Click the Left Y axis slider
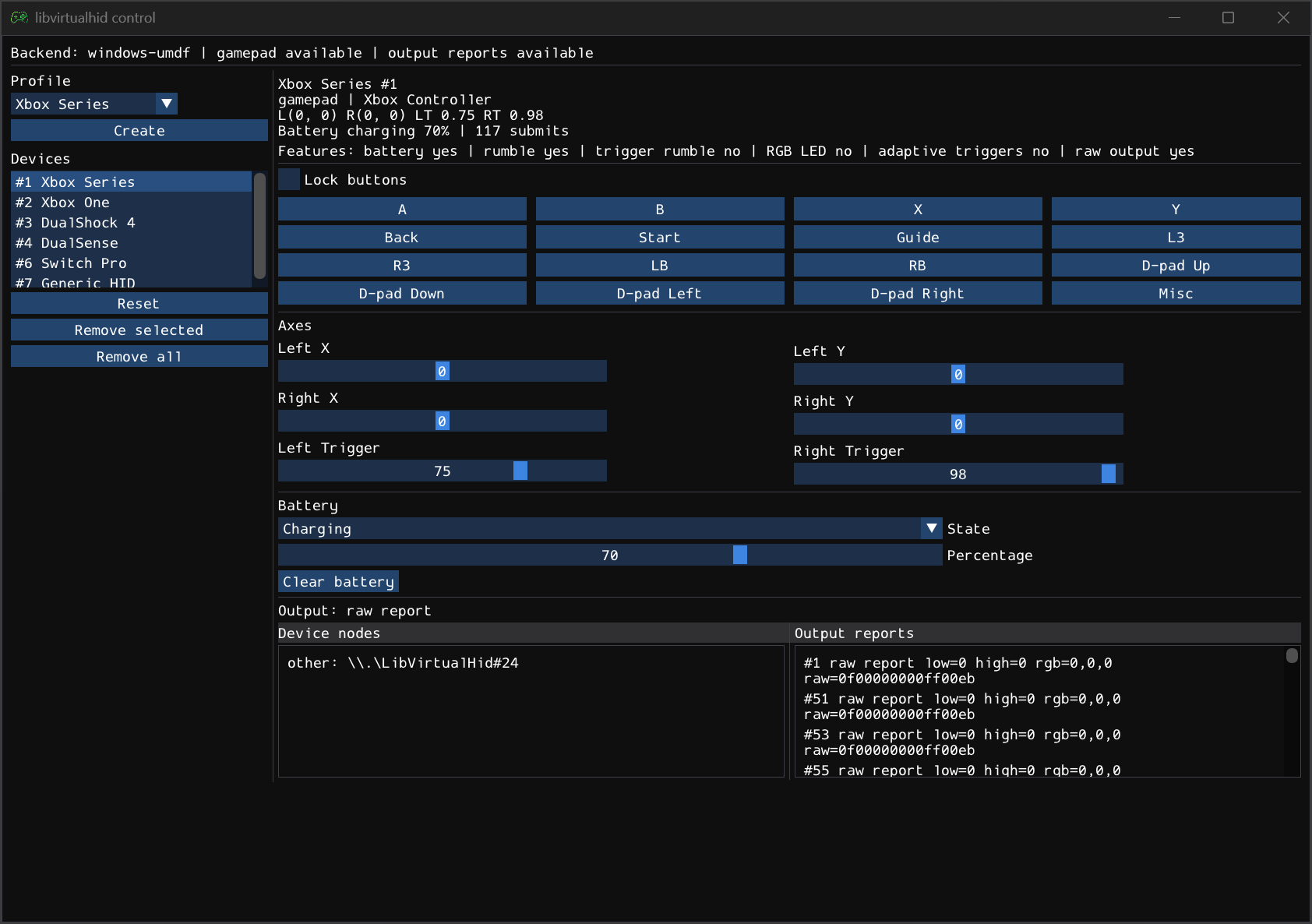1312x924 pixels. (x=958, y=374)
